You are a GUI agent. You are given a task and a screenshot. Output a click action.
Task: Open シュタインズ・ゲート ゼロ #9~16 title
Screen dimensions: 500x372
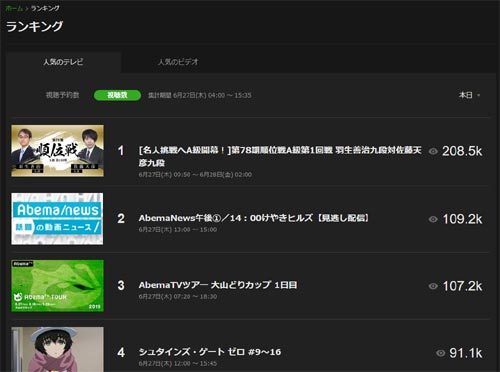[210, 352]
